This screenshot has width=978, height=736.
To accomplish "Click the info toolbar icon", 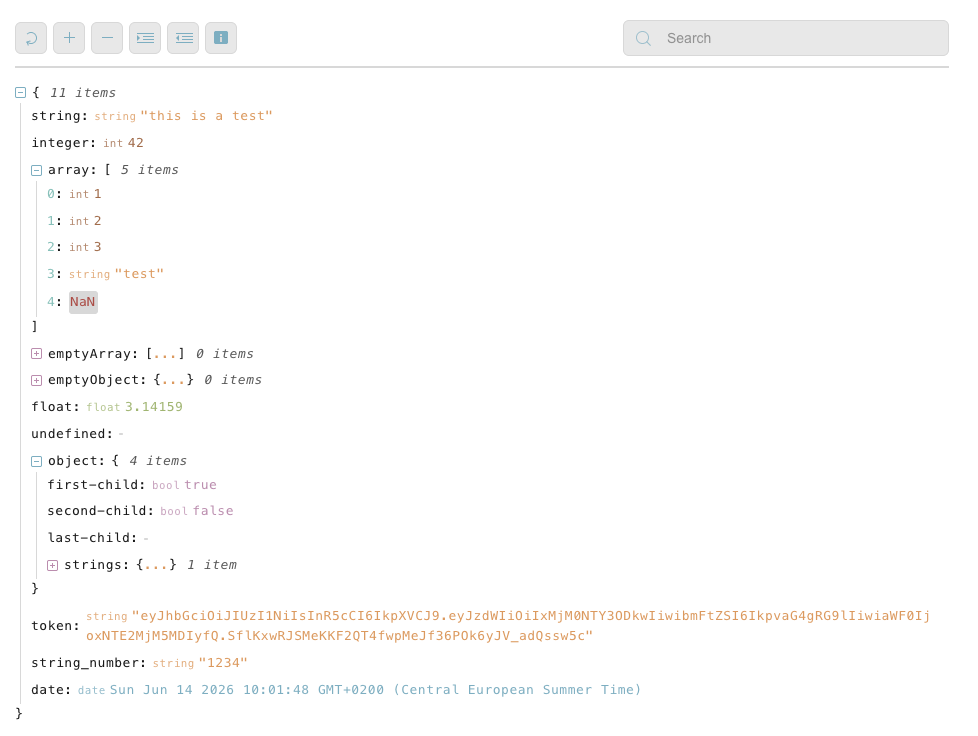I will coord(221,38).
